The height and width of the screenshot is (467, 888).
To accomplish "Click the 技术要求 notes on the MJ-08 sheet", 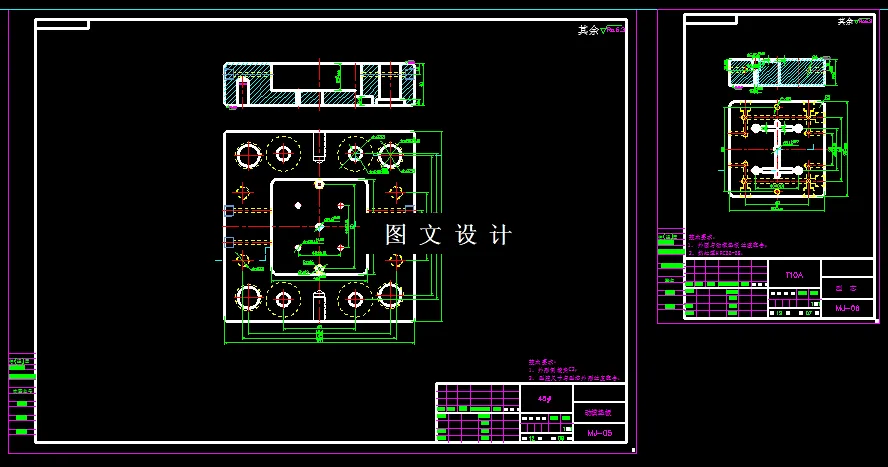I will [x=728, y=245].
